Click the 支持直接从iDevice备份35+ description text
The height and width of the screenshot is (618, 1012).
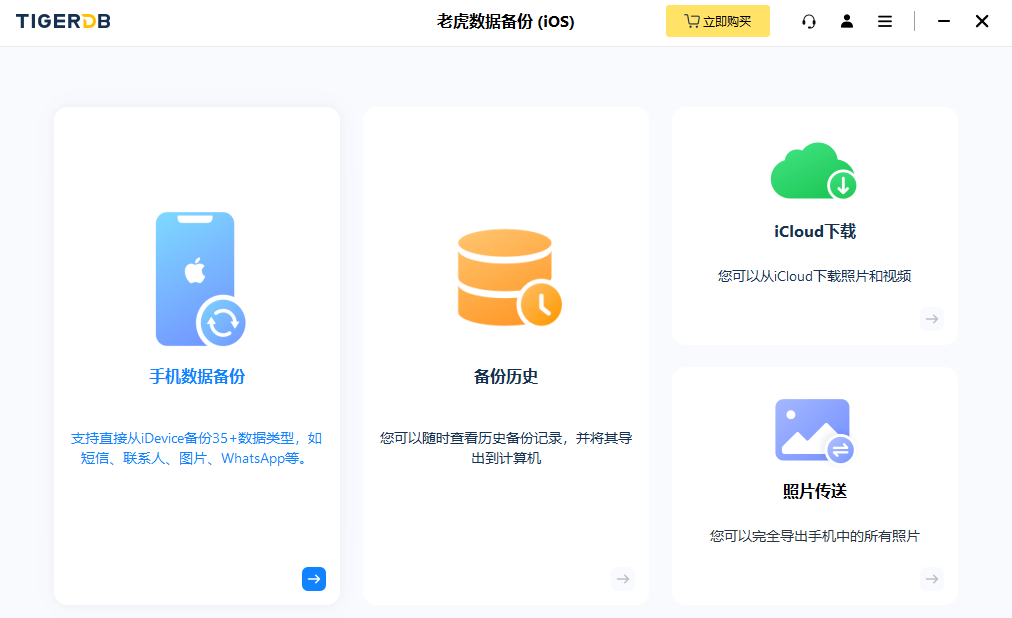(x=196, y=448)
